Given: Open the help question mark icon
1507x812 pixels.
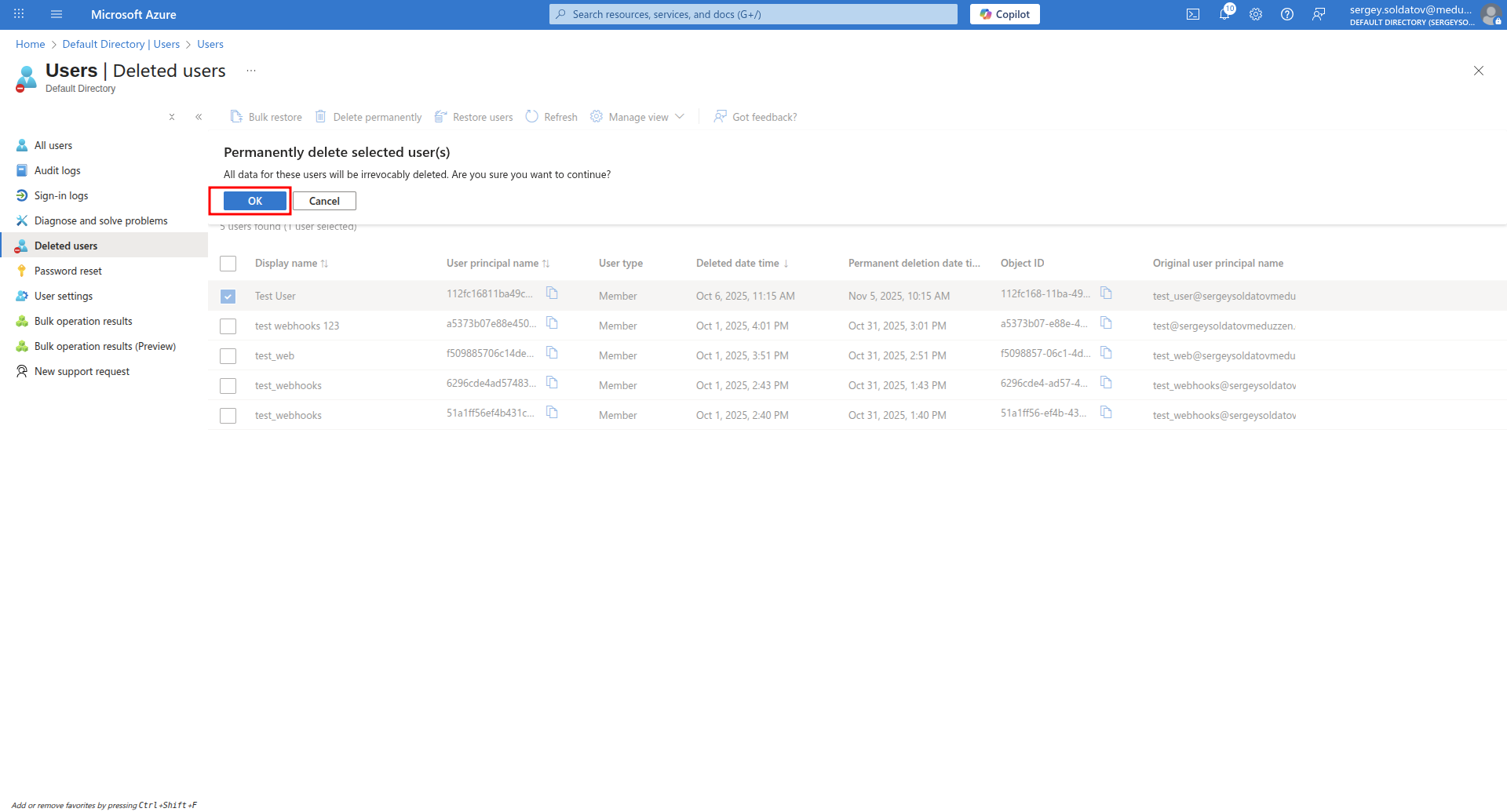Looking at the screenshot, I should 1287,14.
